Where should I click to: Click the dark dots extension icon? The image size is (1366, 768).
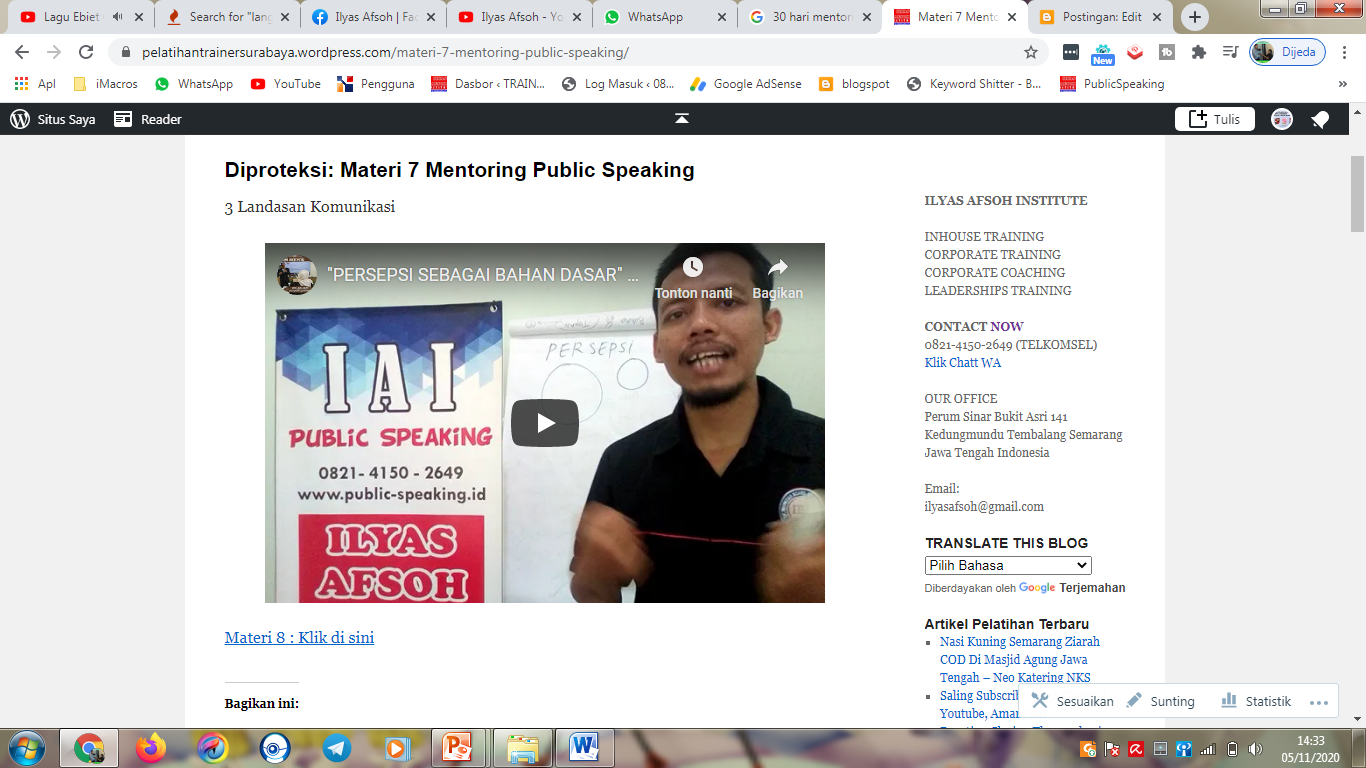[1071, 52]
